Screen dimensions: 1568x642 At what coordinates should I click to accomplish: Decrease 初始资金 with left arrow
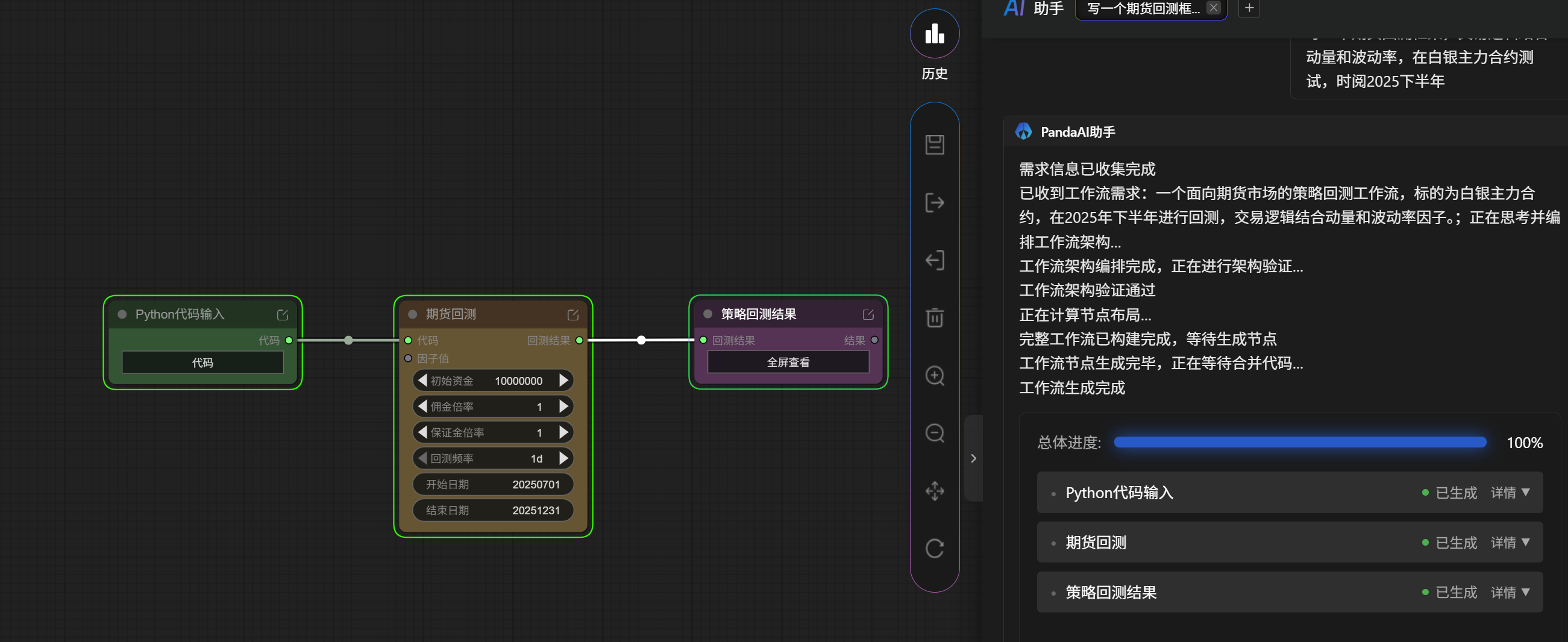click(x=422, y=381)
